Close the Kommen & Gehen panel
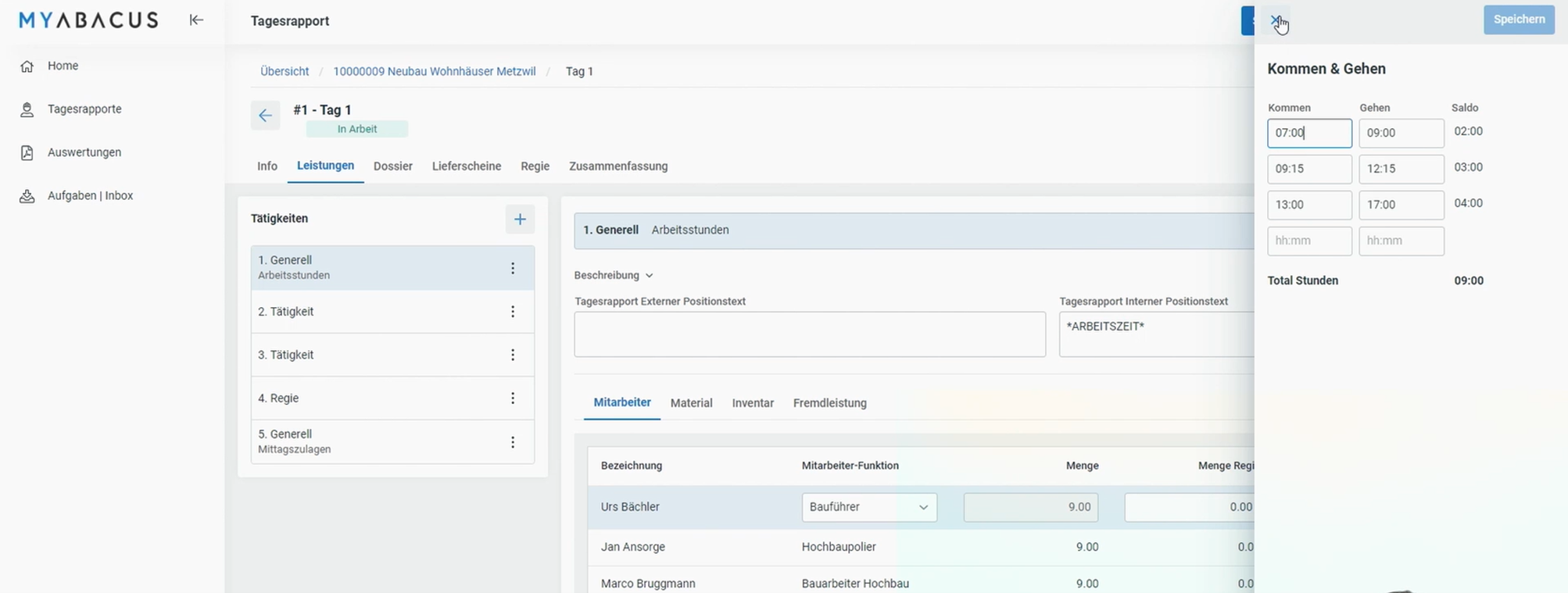Screen dimensions: 1568x593 point(1276,20)
